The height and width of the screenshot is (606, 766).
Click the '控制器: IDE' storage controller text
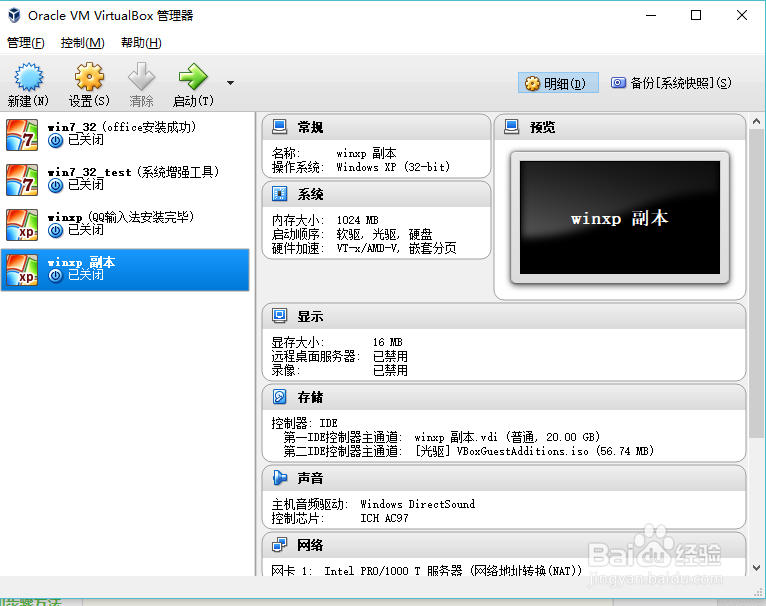coord(304,423)
